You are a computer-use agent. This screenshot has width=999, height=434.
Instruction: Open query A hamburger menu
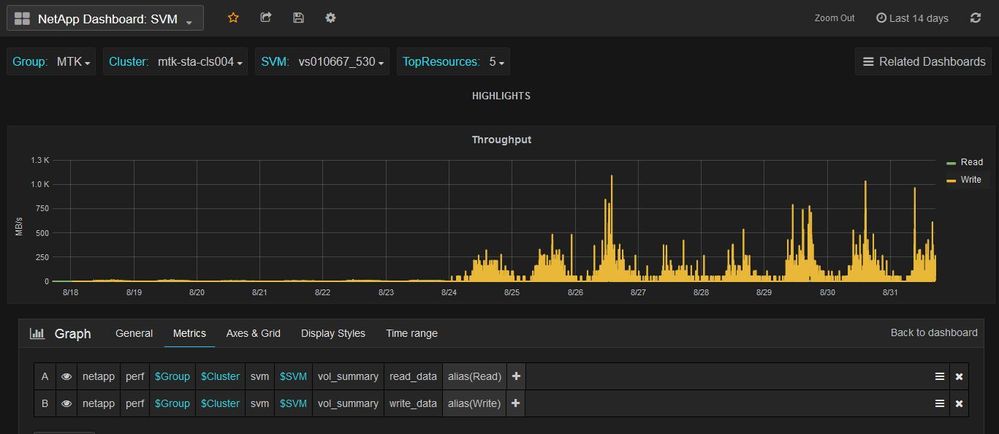tap(939, 376)
